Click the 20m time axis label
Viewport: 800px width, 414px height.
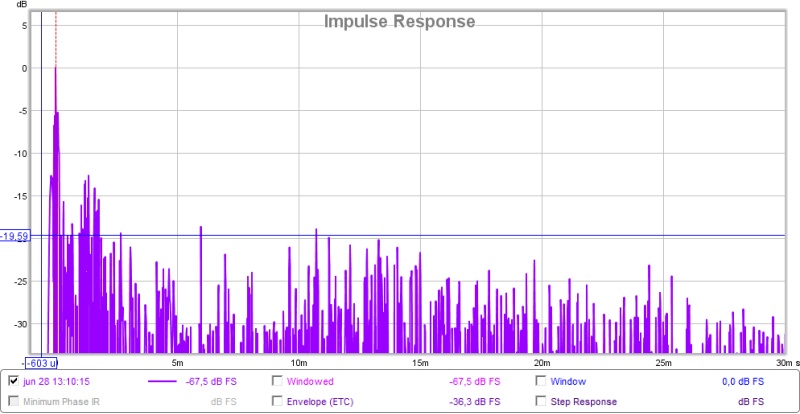click(x=541, y=363)
